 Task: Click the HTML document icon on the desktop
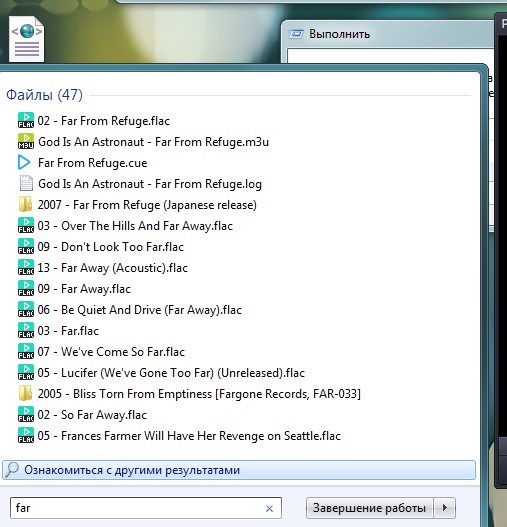coord(26,39)
